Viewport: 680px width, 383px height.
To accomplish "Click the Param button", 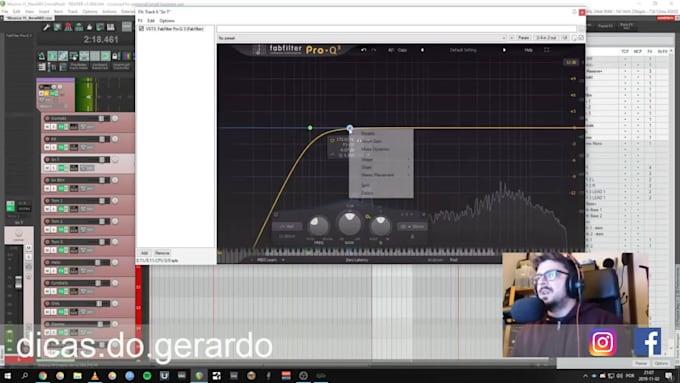I will (523, 38).
